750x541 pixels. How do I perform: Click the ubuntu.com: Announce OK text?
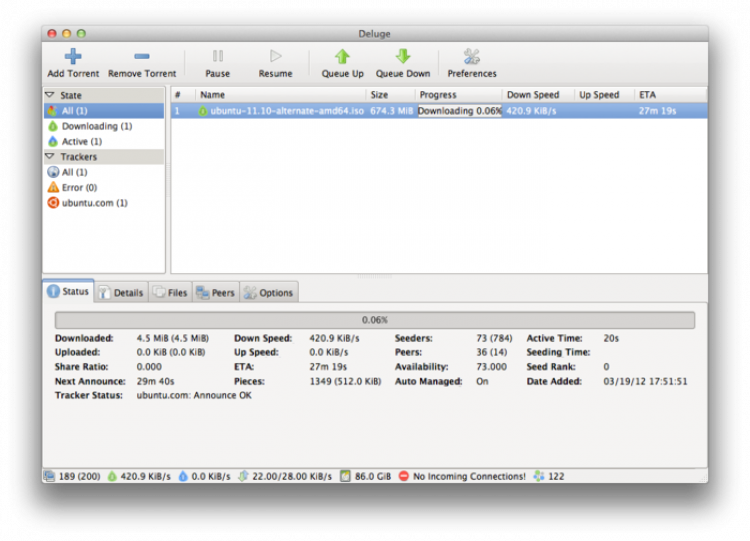coord(194,395)
